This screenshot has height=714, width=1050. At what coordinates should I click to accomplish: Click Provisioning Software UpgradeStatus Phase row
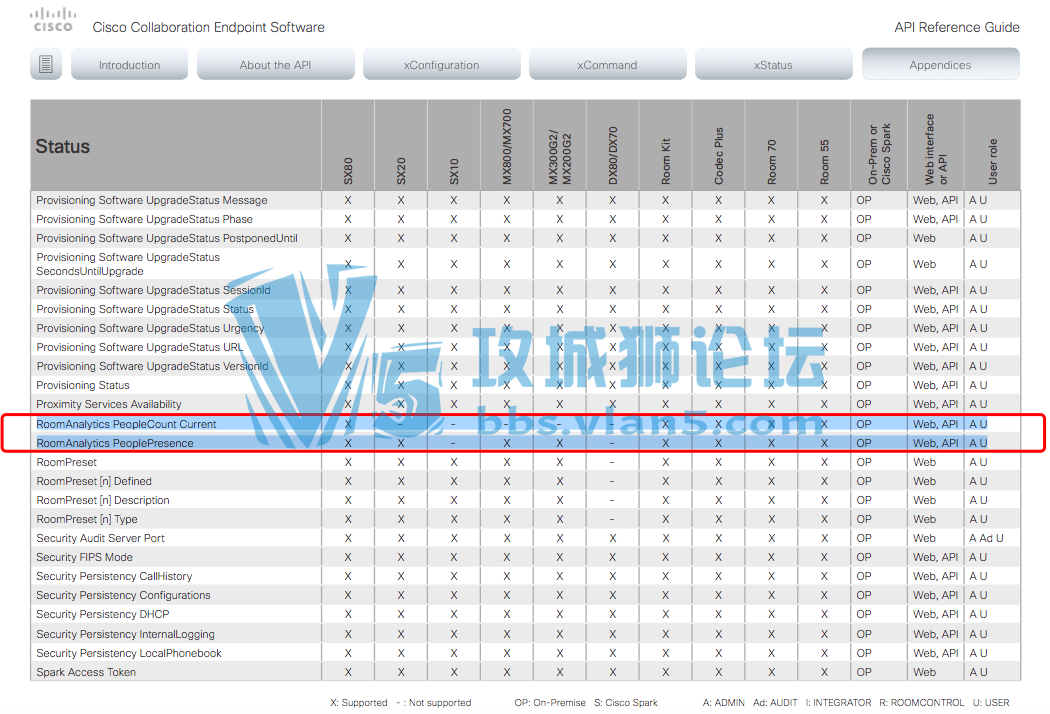point(526,219)
